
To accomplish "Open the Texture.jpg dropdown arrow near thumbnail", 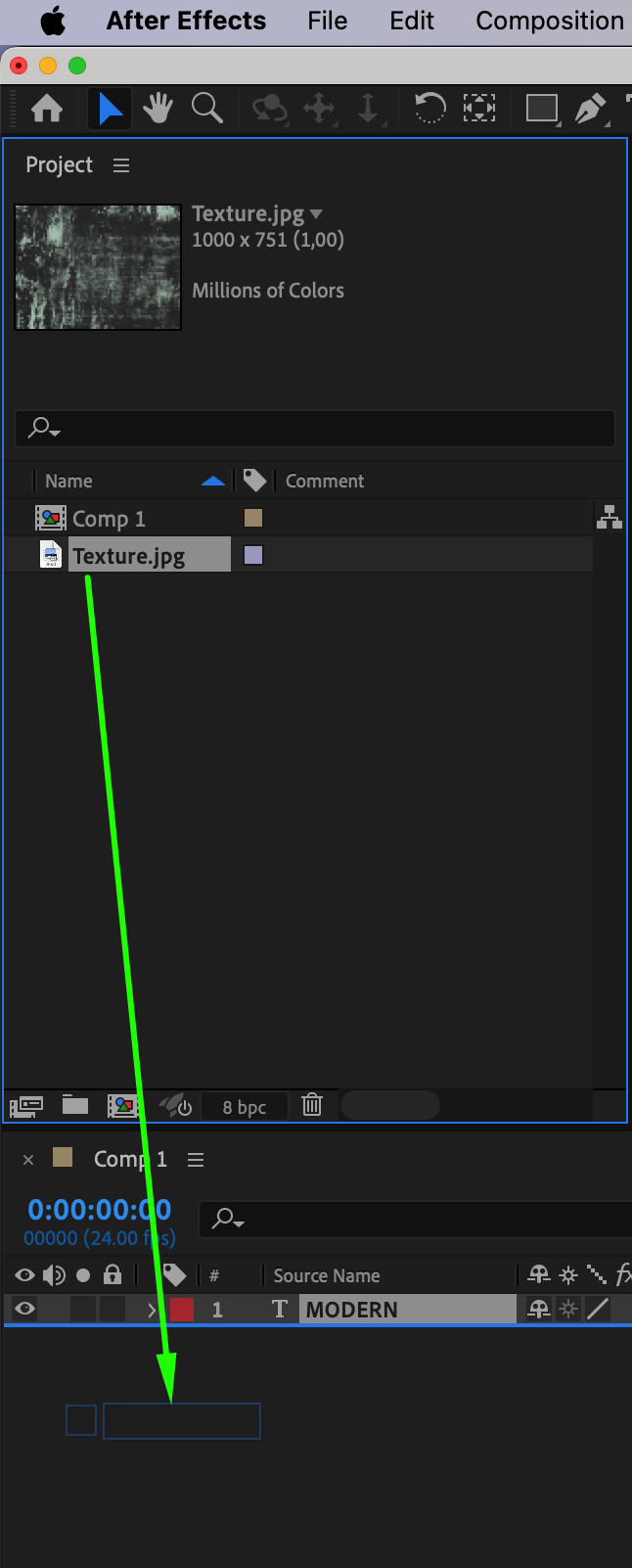I will point(316,214).
